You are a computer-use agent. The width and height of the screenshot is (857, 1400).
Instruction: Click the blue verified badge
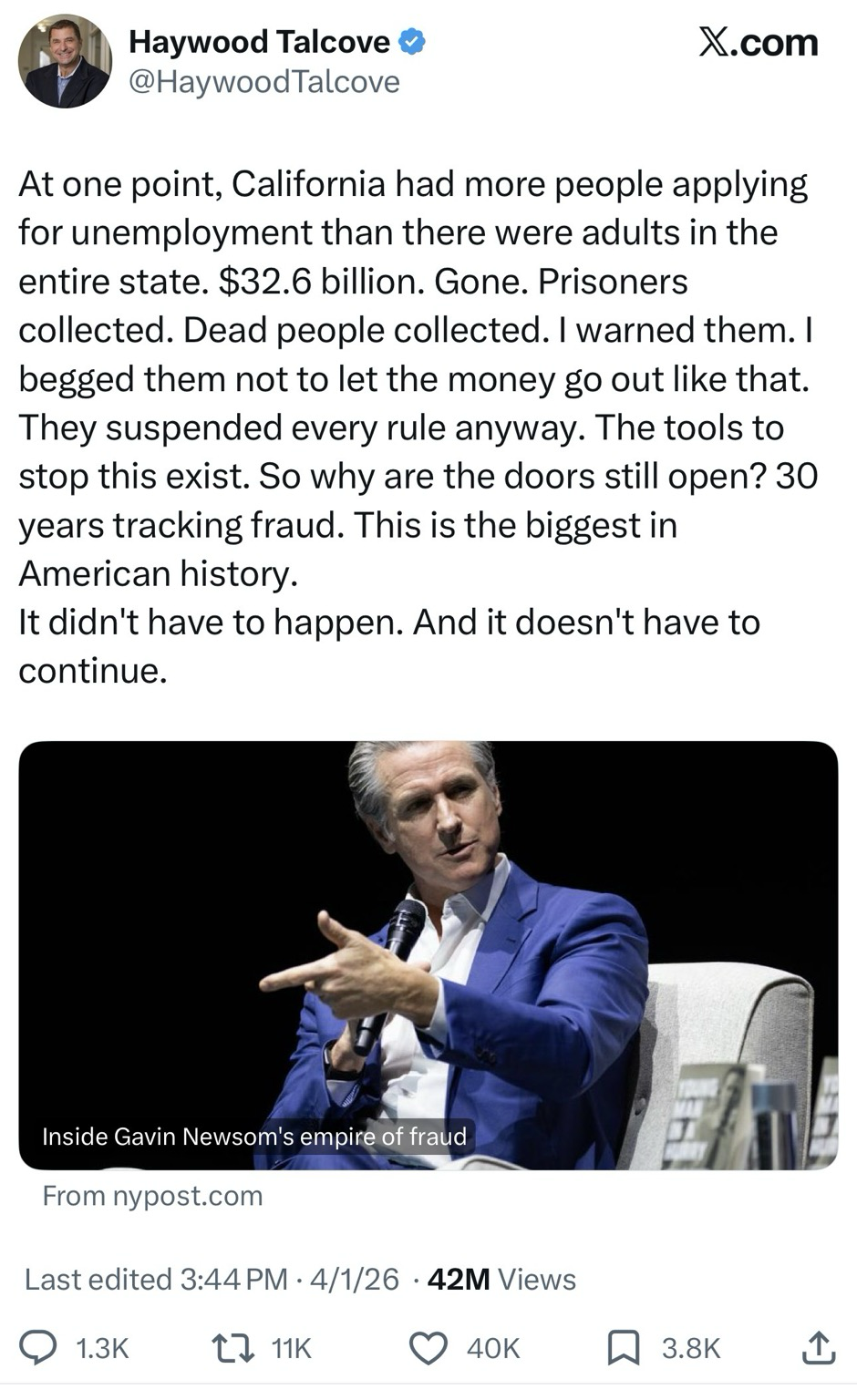pos(412,41)
